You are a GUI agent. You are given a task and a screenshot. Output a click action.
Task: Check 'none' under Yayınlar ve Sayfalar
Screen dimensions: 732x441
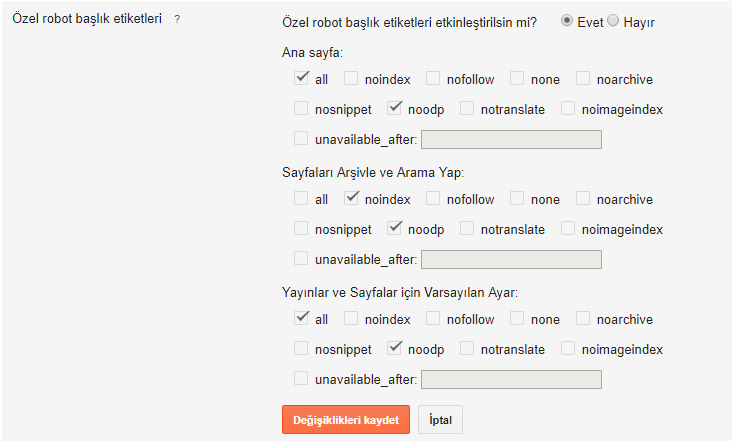click(517, 319)
